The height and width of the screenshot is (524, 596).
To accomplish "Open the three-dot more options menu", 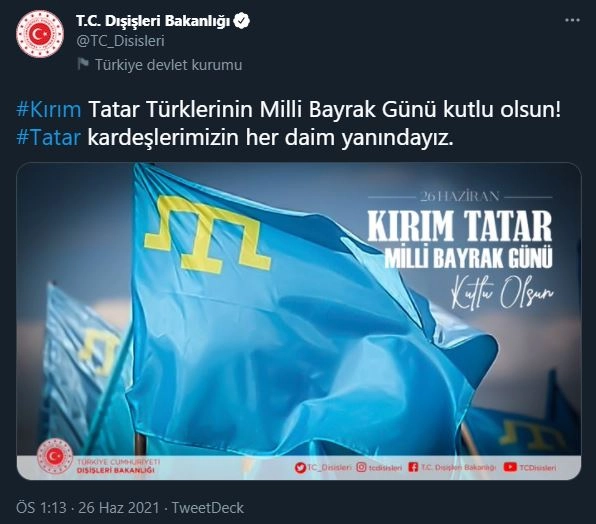I will click(x=572, y=20).
